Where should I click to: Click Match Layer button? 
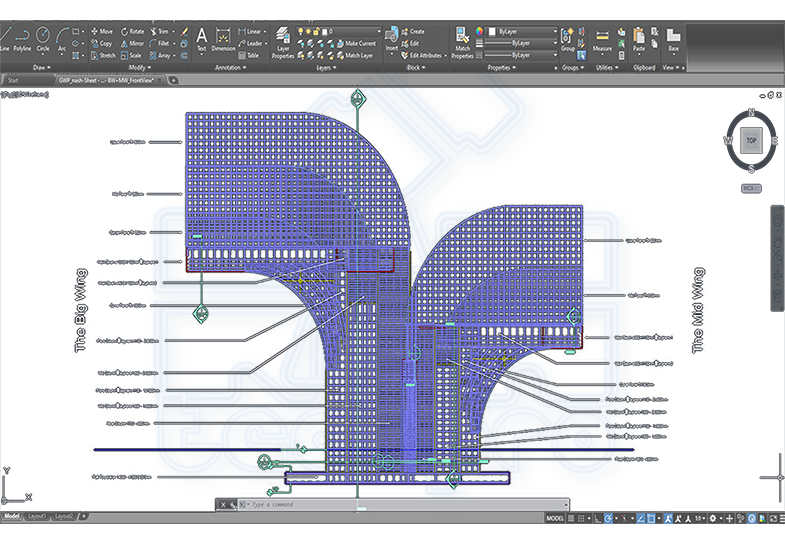pyautogui.click(x=355, y=56)
